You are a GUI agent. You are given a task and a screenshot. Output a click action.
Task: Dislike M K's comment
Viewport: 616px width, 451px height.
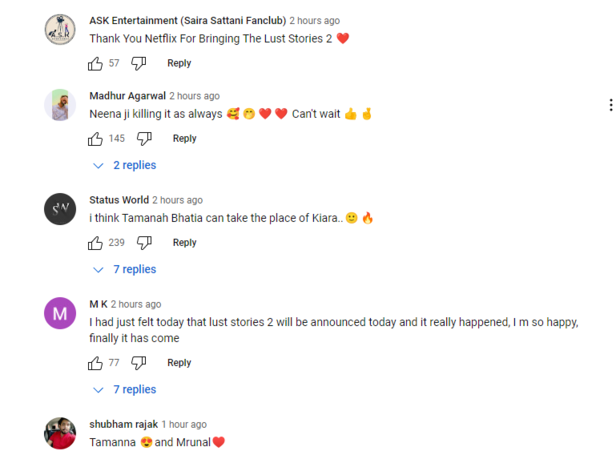139,363
